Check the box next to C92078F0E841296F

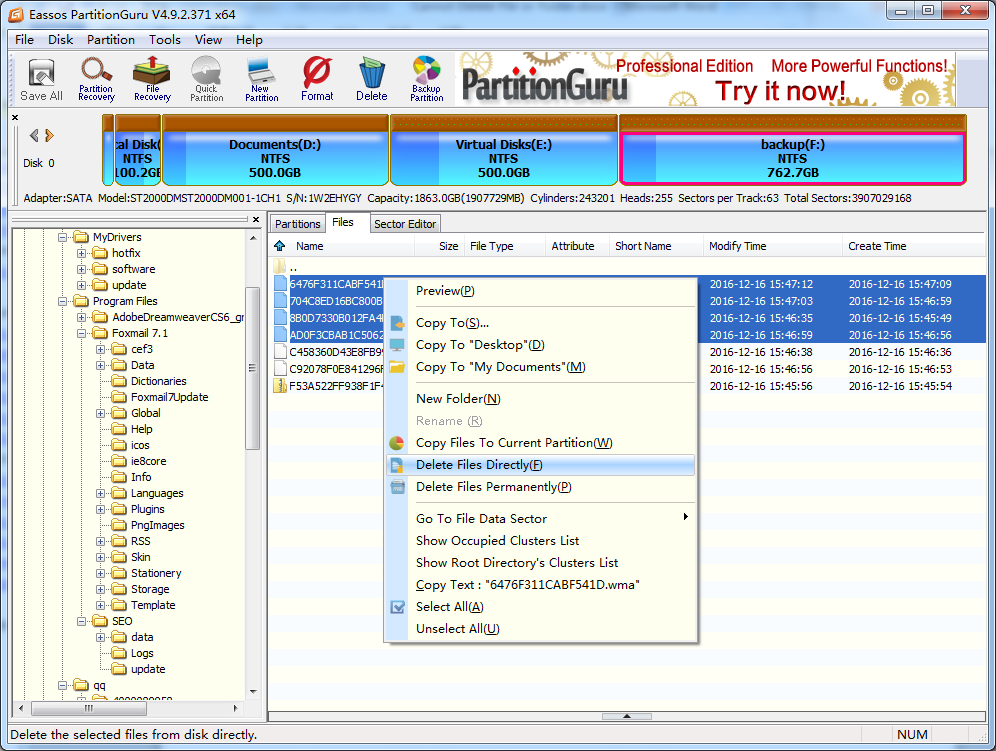281,369
